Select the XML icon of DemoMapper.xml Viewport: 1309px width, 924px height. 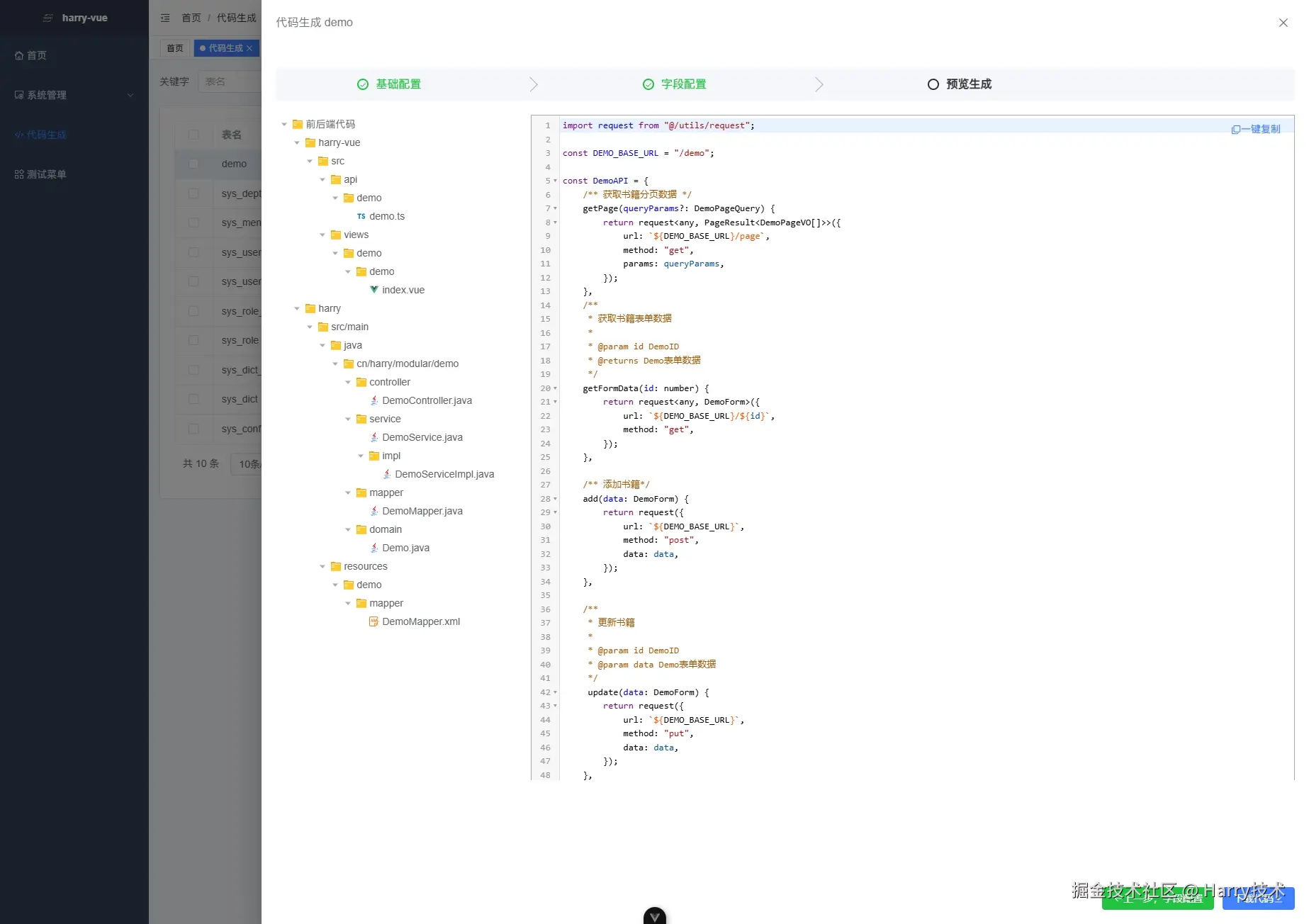point(374,621)
